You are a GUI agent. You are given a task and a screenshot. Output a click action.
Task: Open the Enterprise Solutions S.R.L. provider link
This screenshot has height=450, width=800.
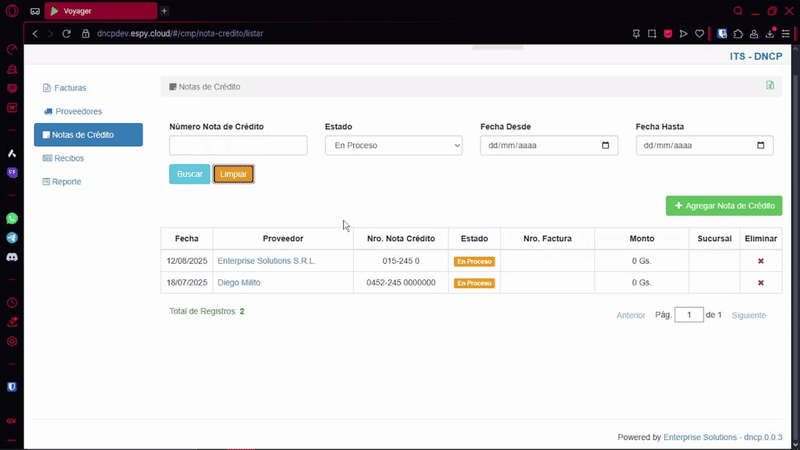pos(266,261)
